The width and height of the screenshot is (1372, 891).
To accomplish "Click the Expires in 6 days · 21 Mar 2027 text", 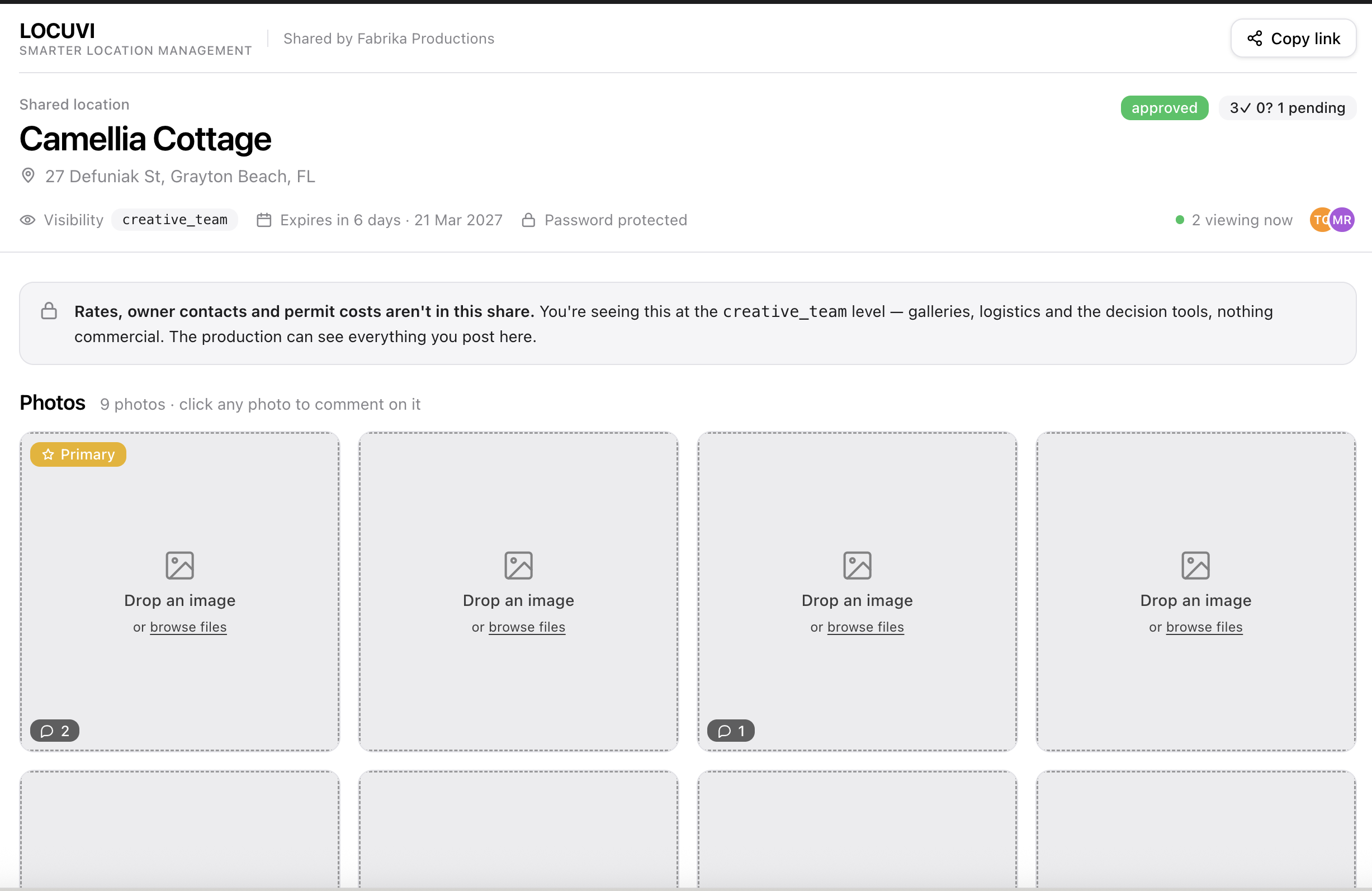I will click(391, 220).
